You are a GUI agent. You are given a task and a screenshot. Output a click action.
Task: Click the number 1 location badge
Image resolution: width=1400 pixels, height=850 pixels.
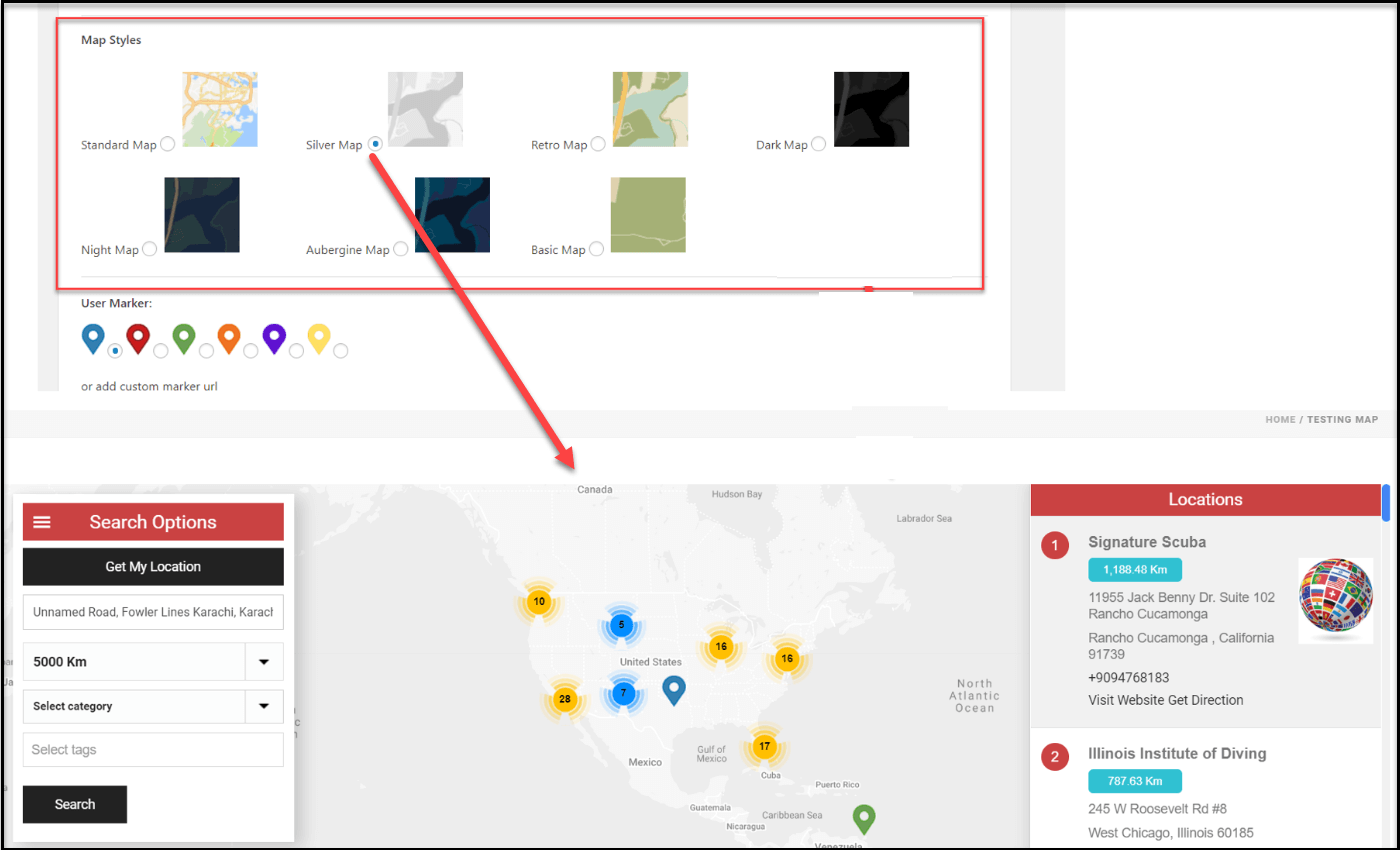tap(1055, 546)
